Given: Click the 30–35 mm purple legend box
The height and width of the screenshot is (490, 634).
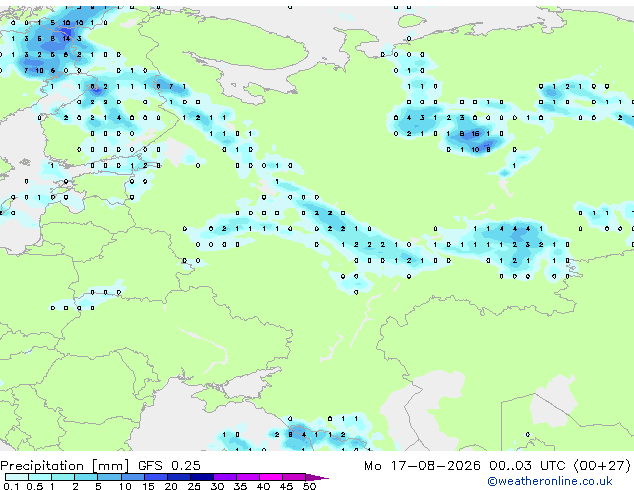Looking at the screenshot, I should pyautogui.click(x=224, y=477).
